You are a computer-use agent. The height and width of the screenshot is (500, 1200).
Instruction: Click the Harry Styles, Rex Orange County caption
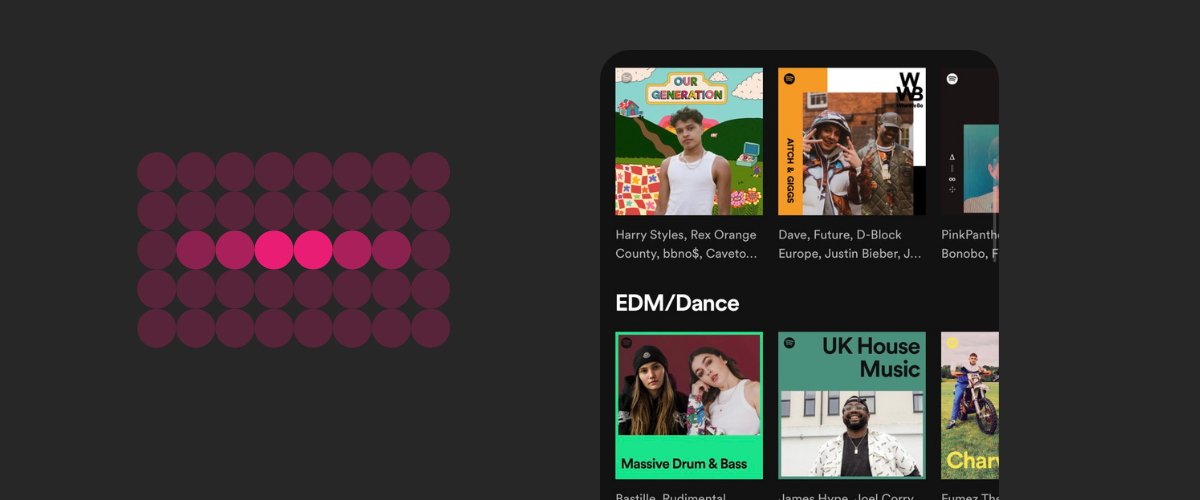(686, 244)
